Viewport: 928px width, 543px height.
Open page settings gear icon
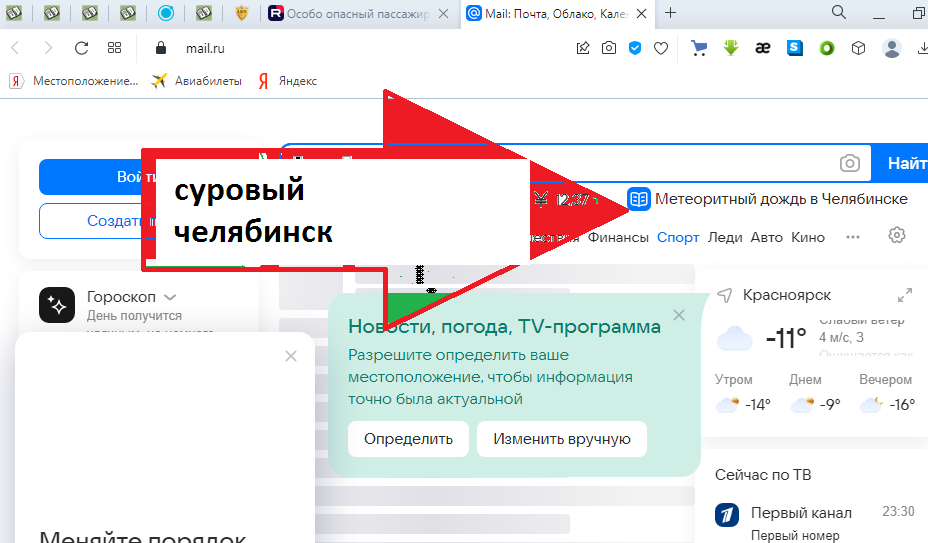point(897,235)
